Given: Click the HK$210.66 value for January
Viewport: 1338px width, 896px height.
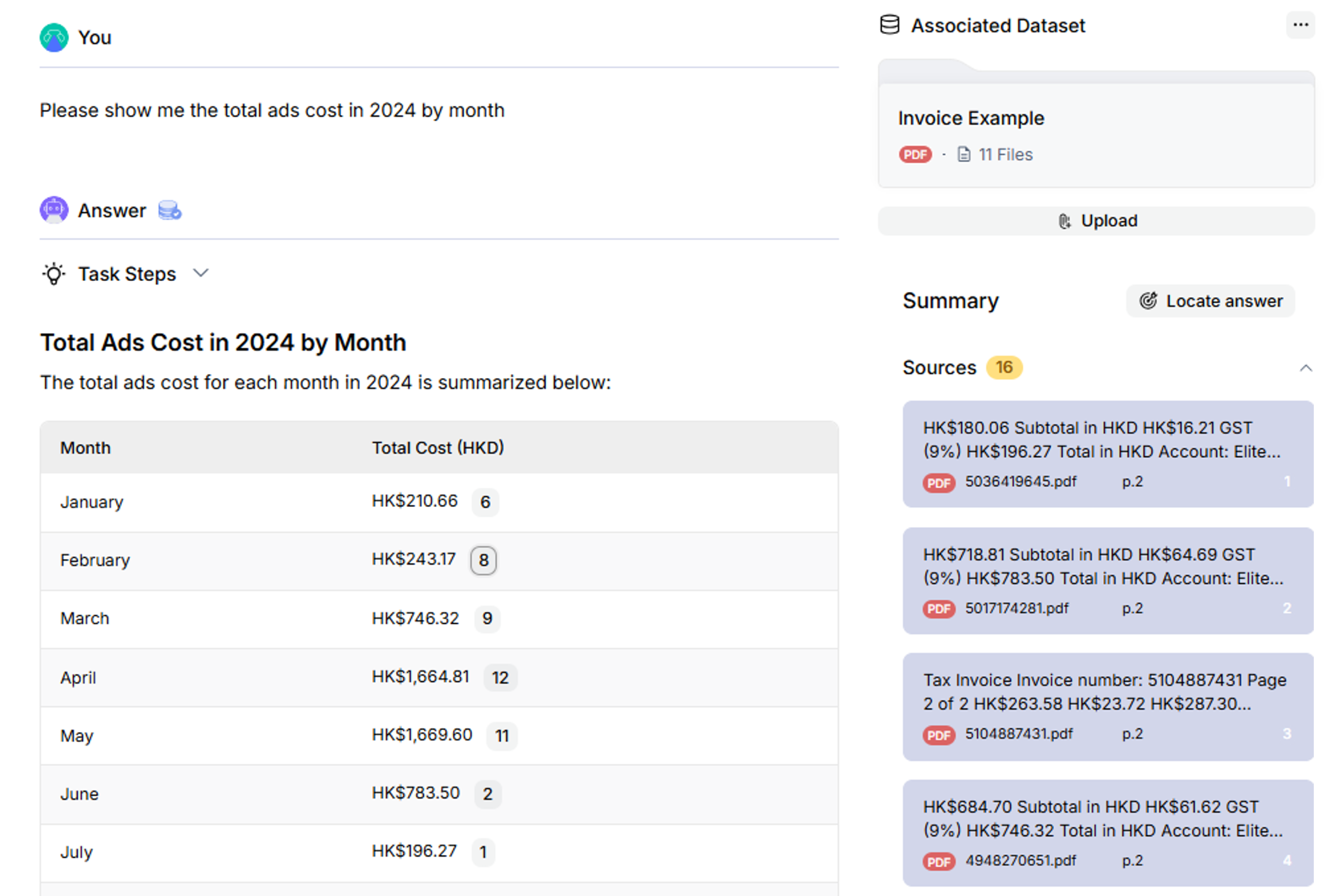Looking at the screenshot, I should point(415,501).
